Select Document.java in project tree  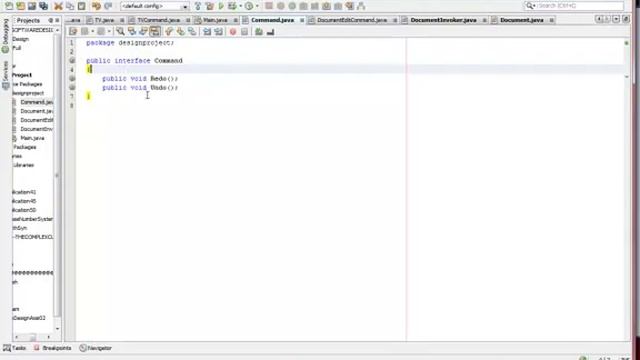point(36,111)
